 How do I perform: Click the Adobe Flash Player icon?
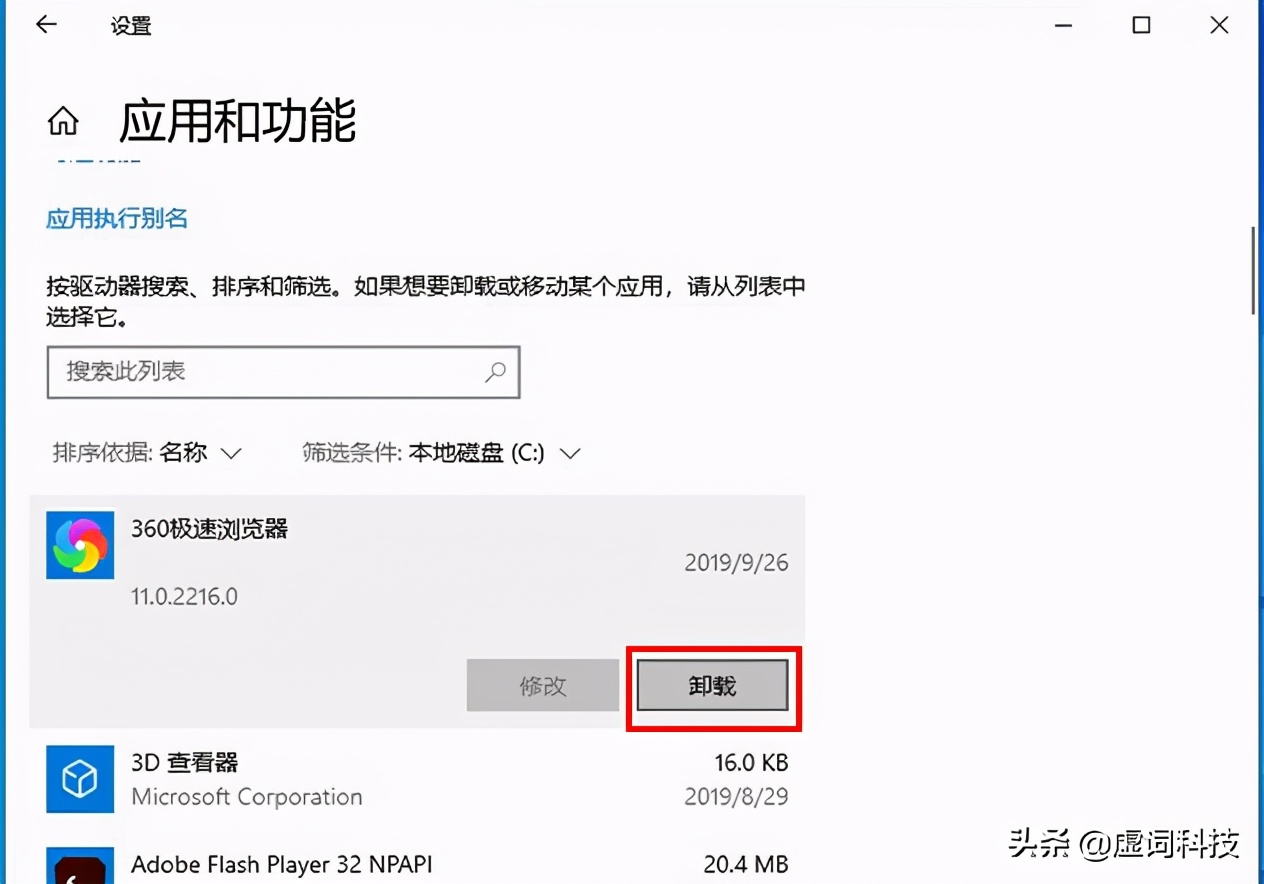(79, 866)
